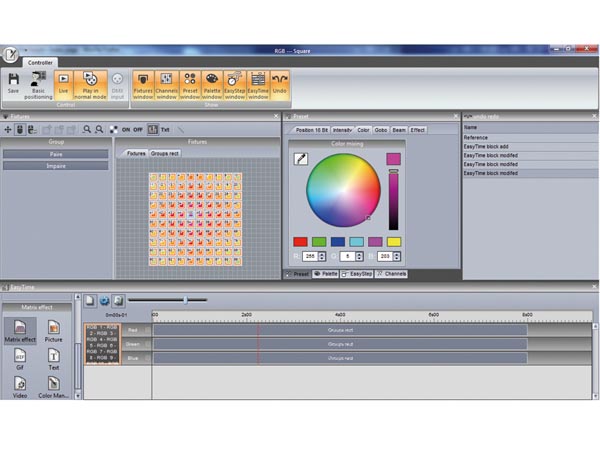
Task: Collapse the Fixtures panel title arrow
Action: click(5, 116)
